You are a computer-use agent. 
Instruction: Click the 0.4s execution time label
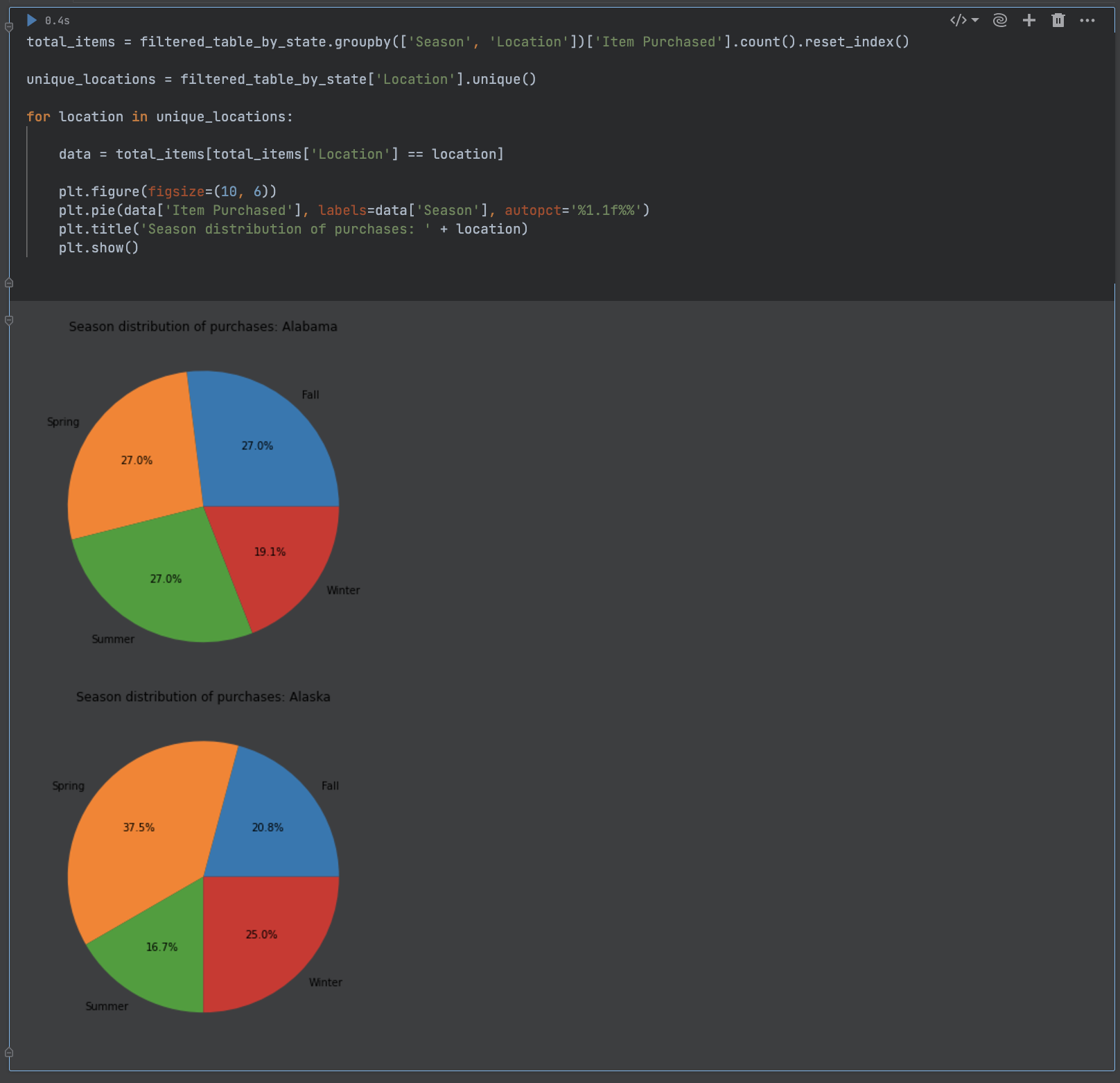click(57, 20)
